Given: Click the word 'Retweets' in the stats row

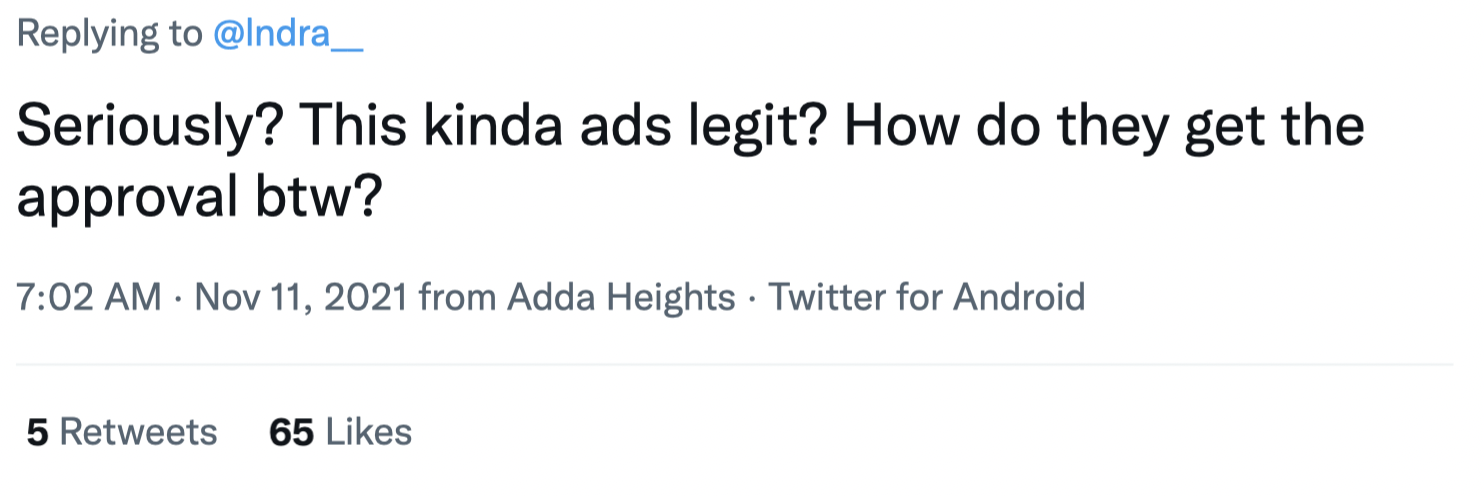Looking at the screenshot, I should click(x=139, y=432).
